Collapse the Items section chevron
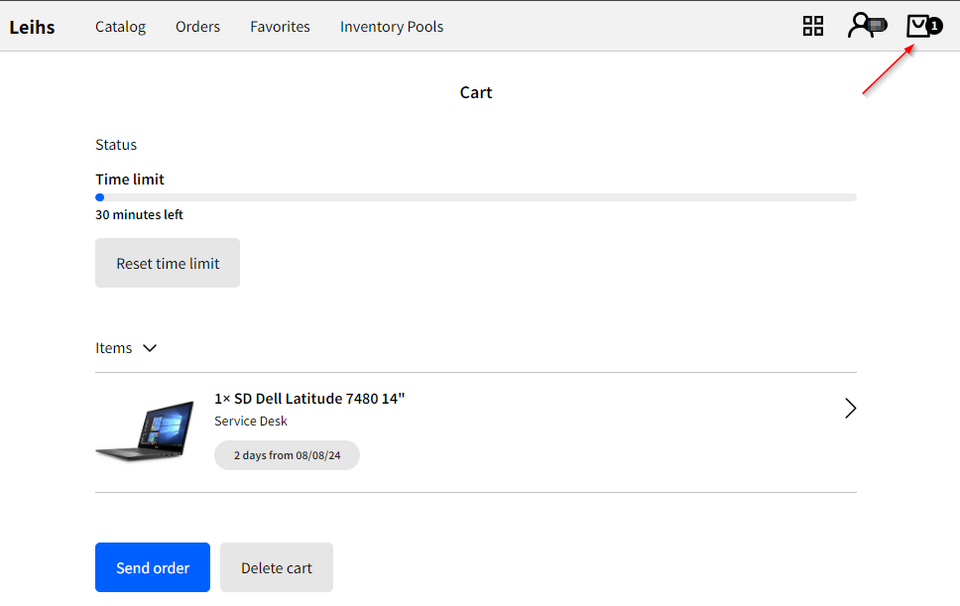 [150, 348]
